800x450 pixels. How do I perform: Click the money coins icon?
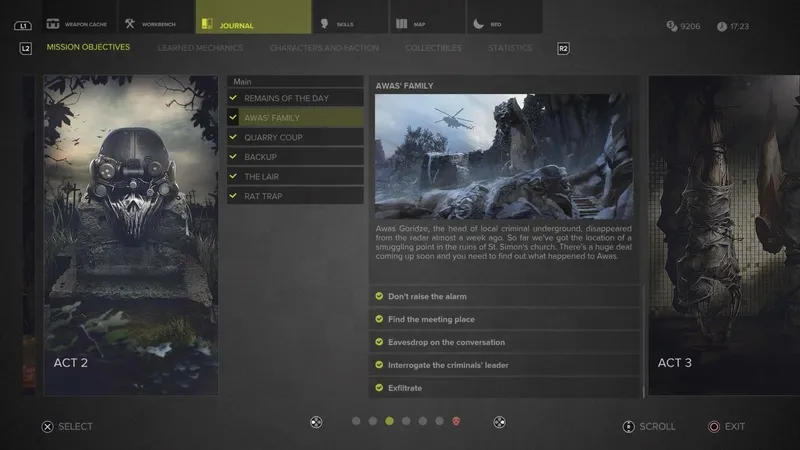[x=671, y=26]
